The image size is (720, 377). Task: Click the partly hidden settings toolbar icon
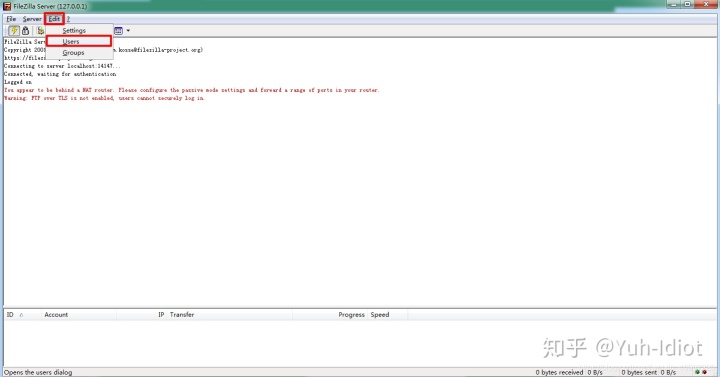coord(41,31)
